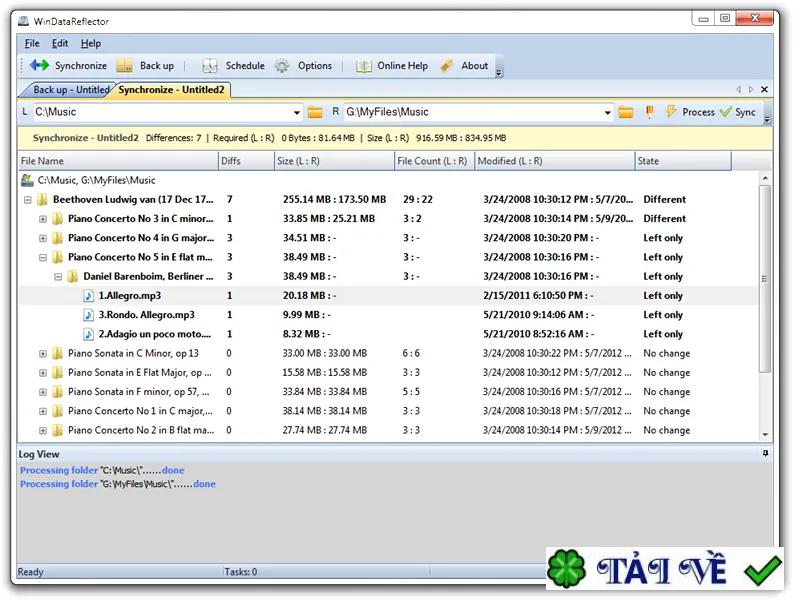Open the left path C:\Music dropdown

coord(297,112)
